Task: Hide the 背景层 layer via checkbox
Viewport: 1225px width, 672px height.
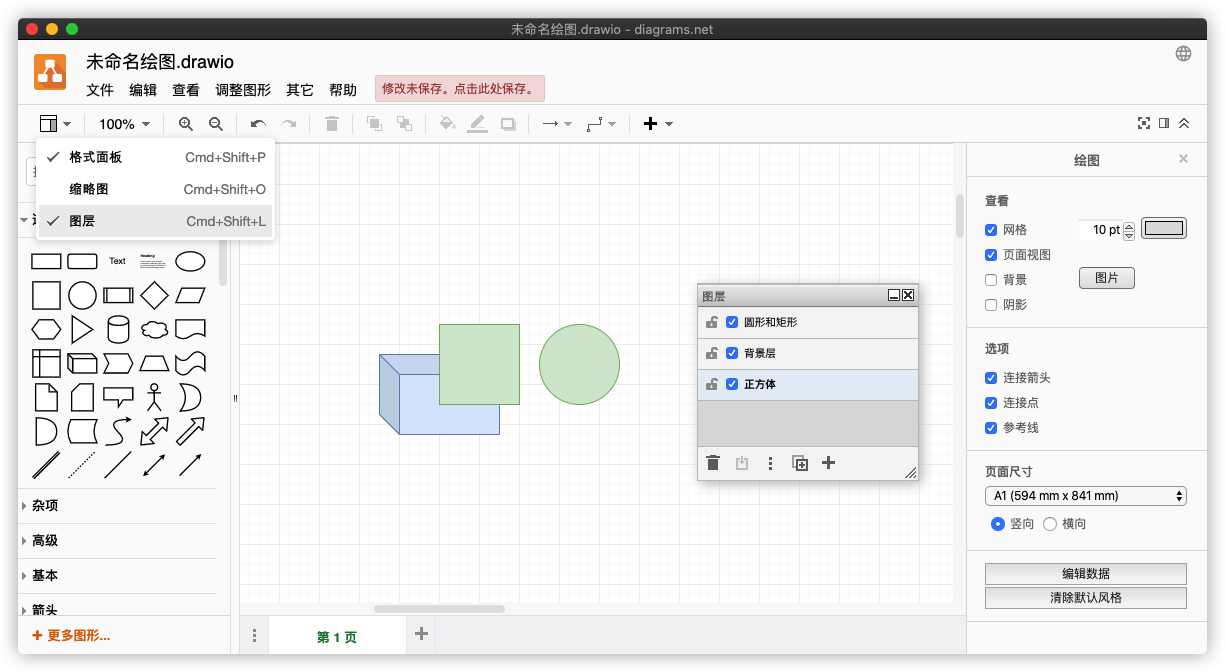Action: 732,353
